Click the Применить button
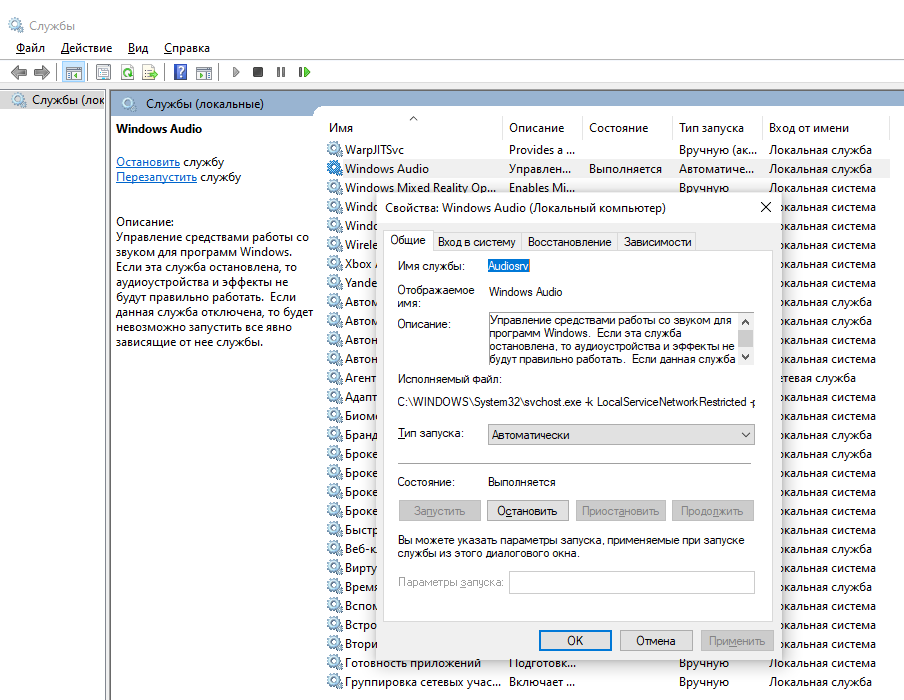The image size is (904, 700). tap(737, 641)
